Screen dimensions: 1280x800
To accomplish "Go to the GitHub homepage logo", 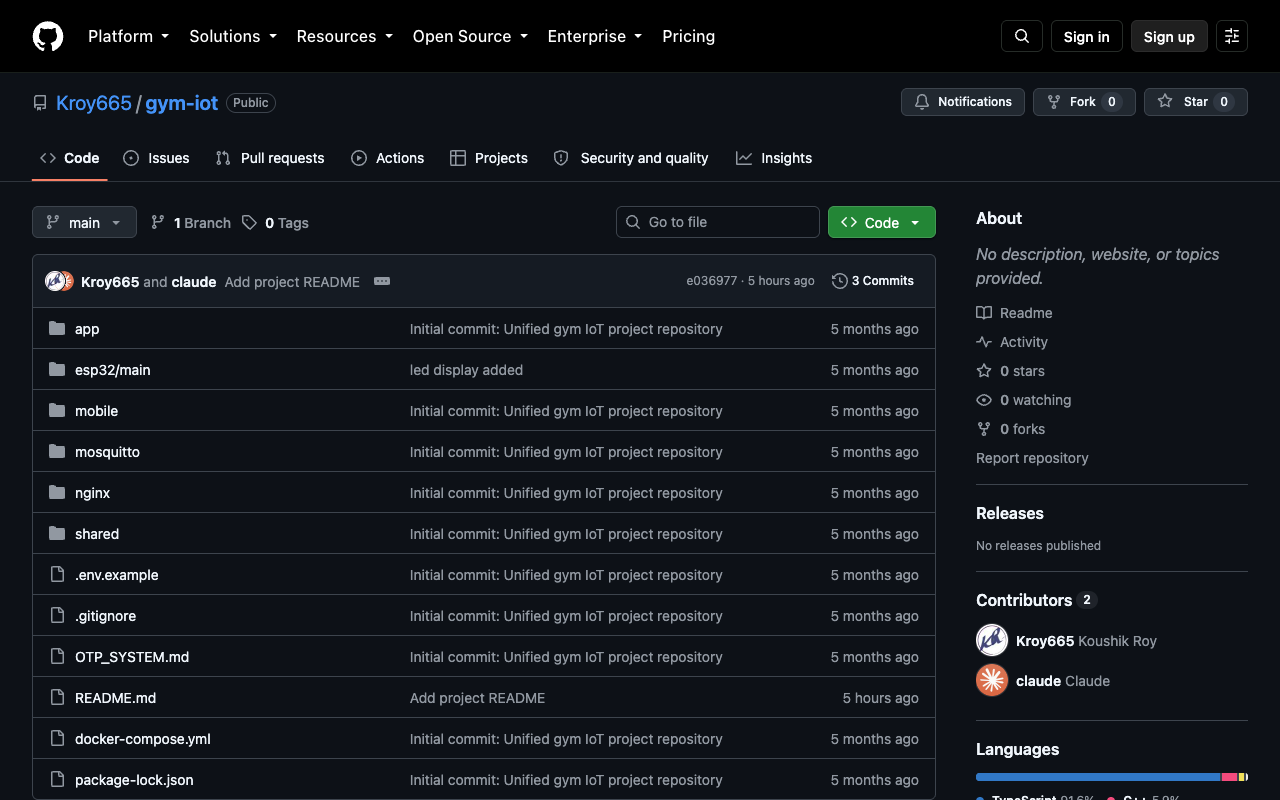I will [x=48, y=36].
